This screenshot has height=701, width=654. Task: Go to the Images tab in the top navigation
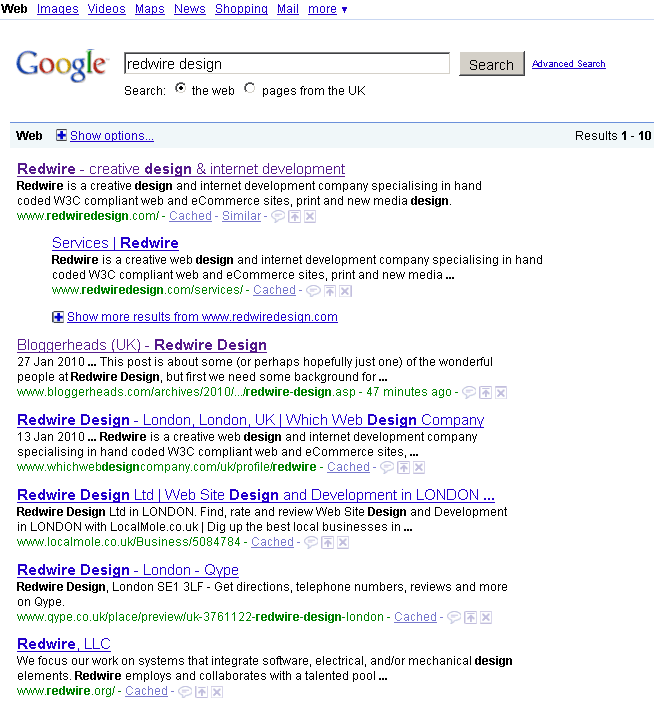point(57,9)
